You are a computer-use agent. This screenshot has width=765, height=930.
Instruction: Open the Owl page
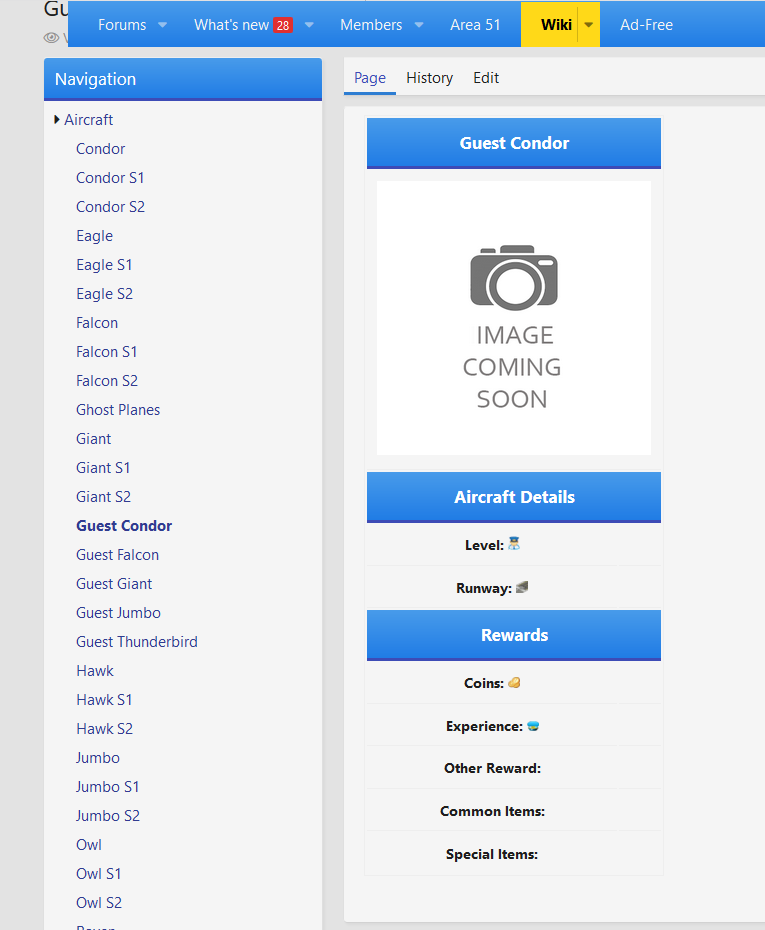(x=89, y=845)
